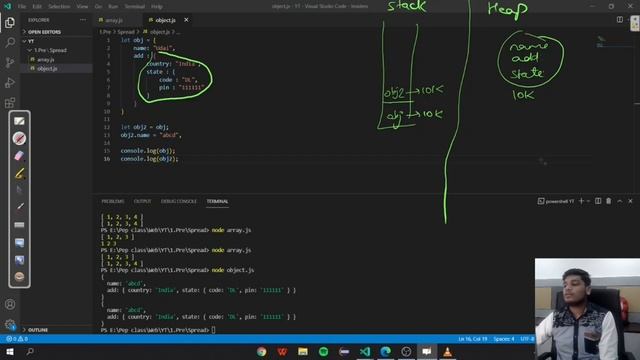
Task: Open the Source Control view
Action: tap(10, 62)
